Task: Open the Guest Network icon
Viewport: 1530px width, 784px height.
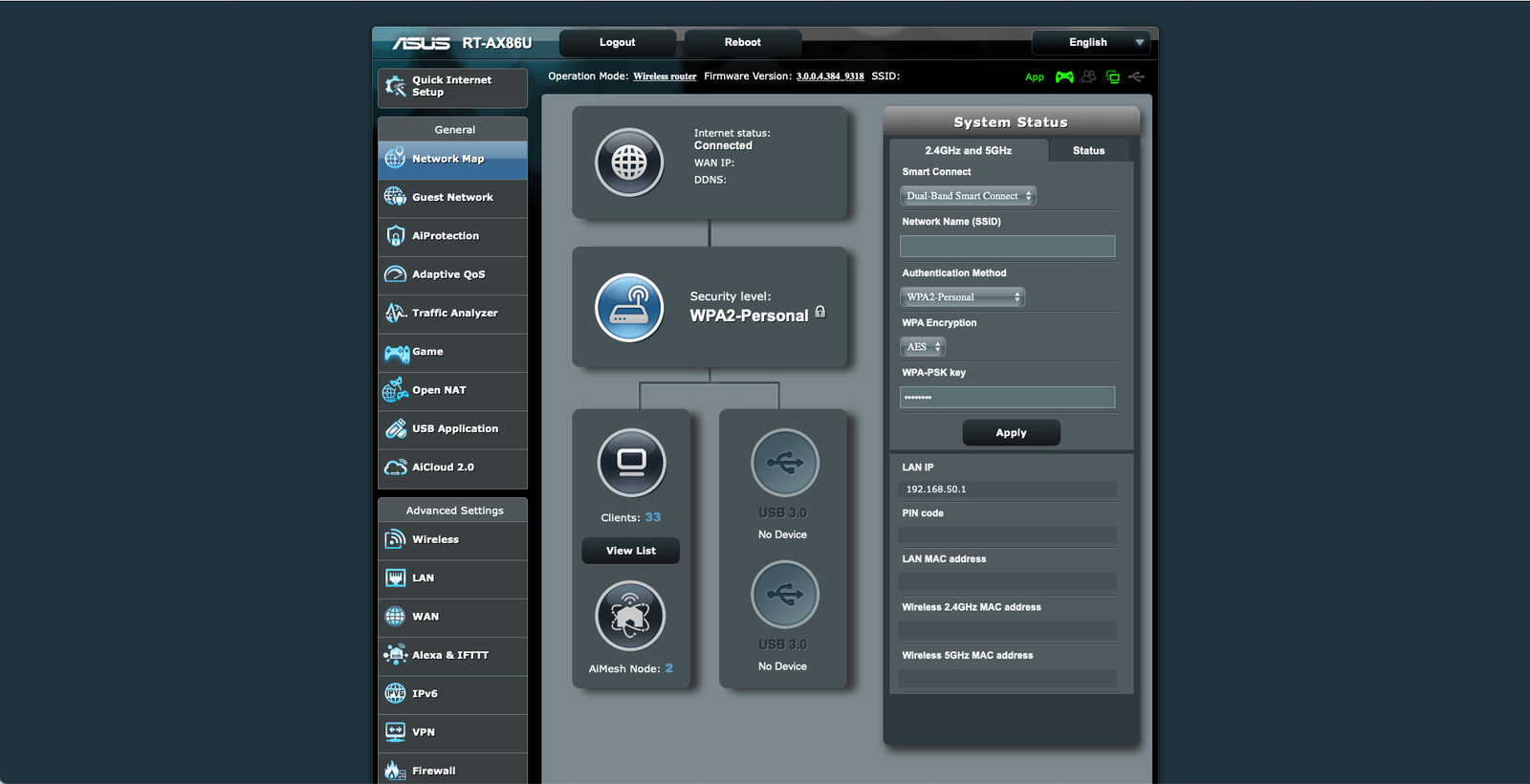Action: click(x=395, y=197)
